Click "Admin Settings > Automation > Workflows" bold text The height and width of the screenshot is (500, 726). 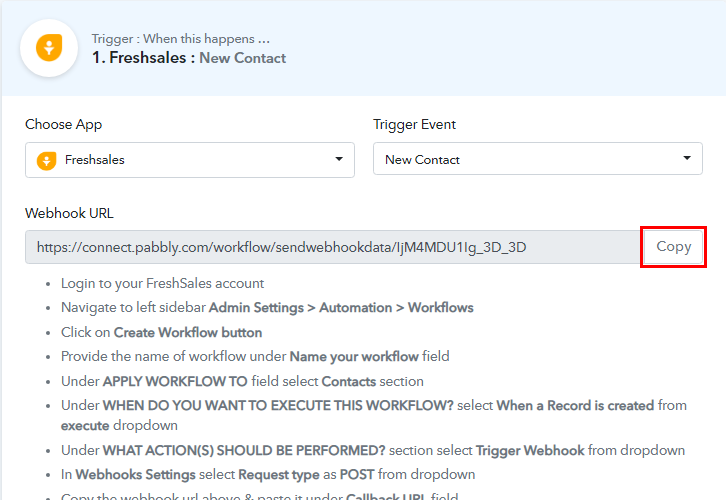click(341, 307)
